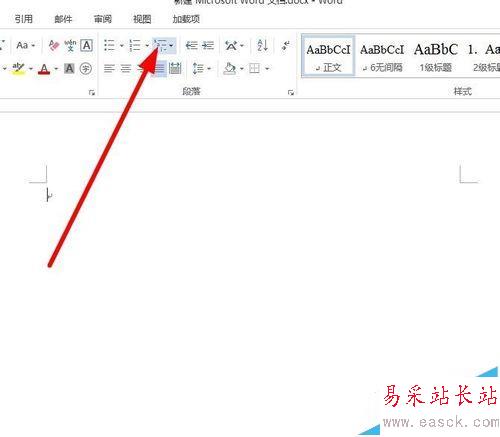Expand the font color dropdown arrow

coord(56,69)
